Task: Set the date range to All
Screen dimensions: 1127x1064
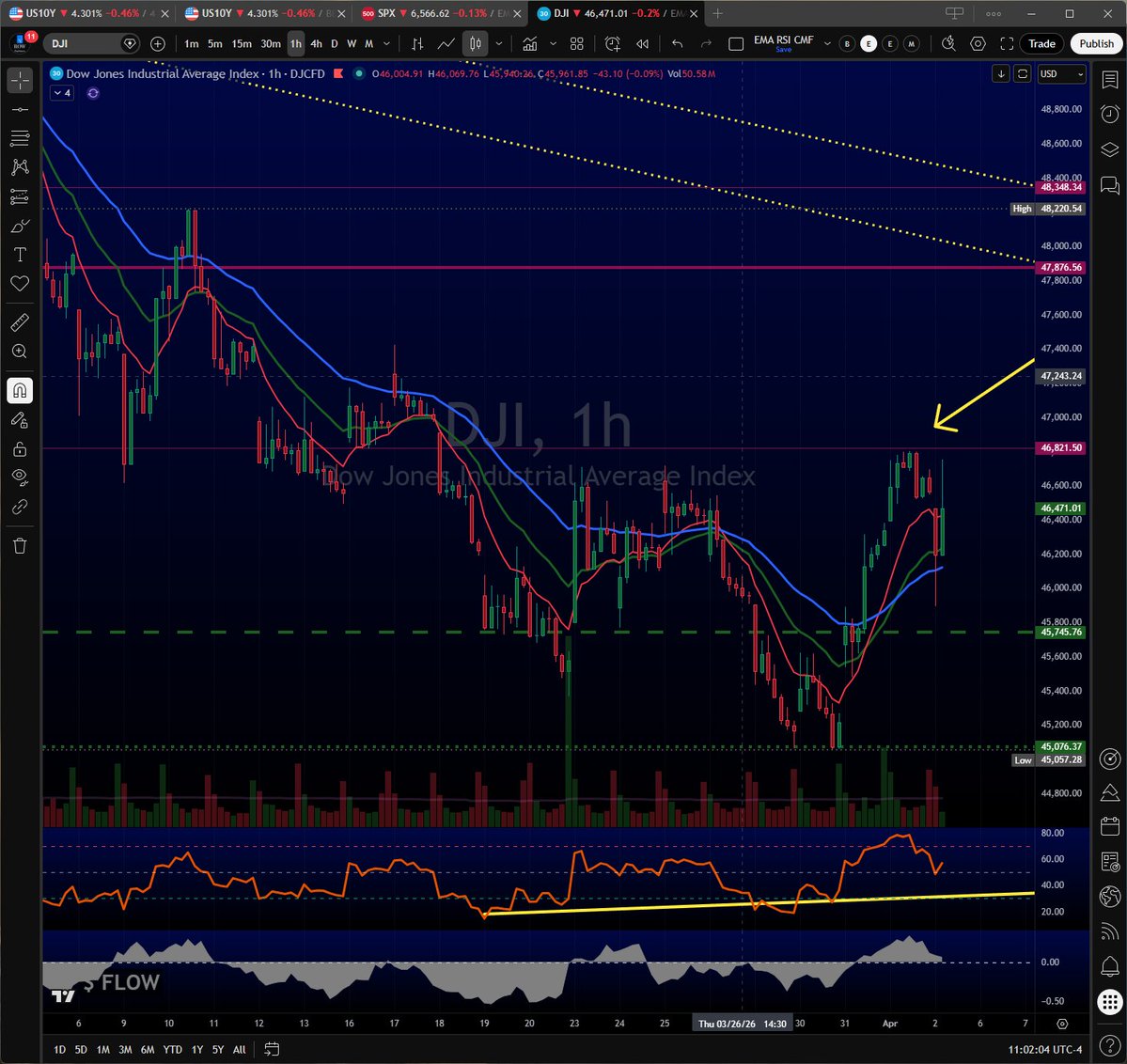Action: click(x=240, y=1050)
